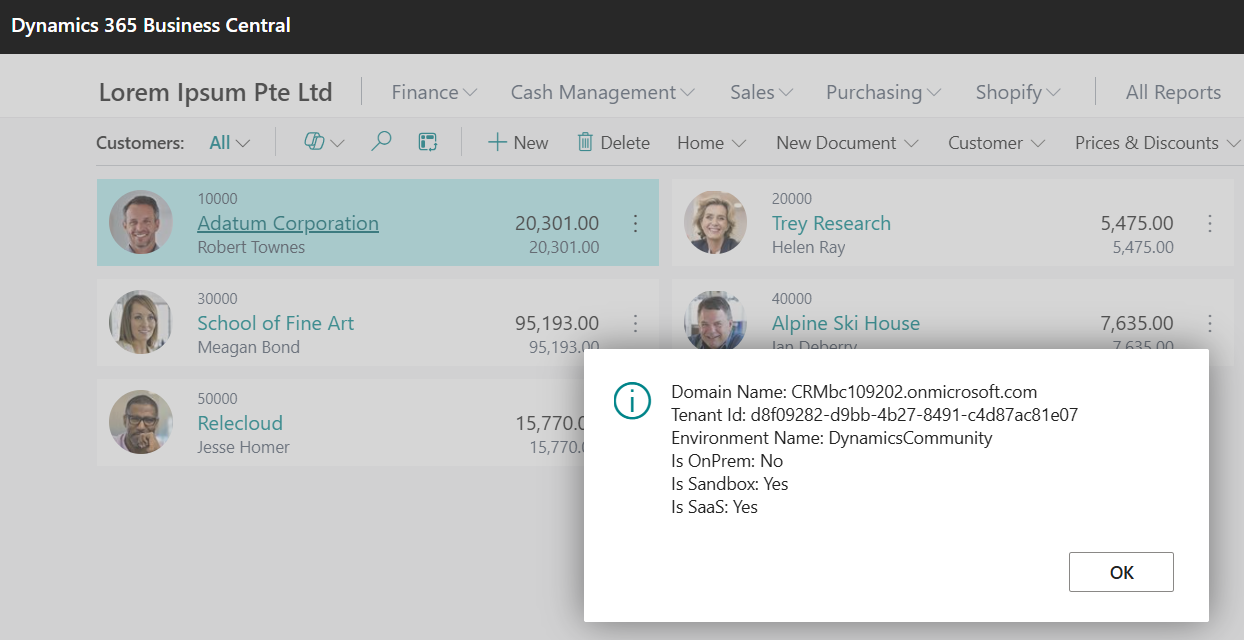Open the School of Fine Art link
Image resolution: width=1244 pixels, height=640 pixels.
275,323
